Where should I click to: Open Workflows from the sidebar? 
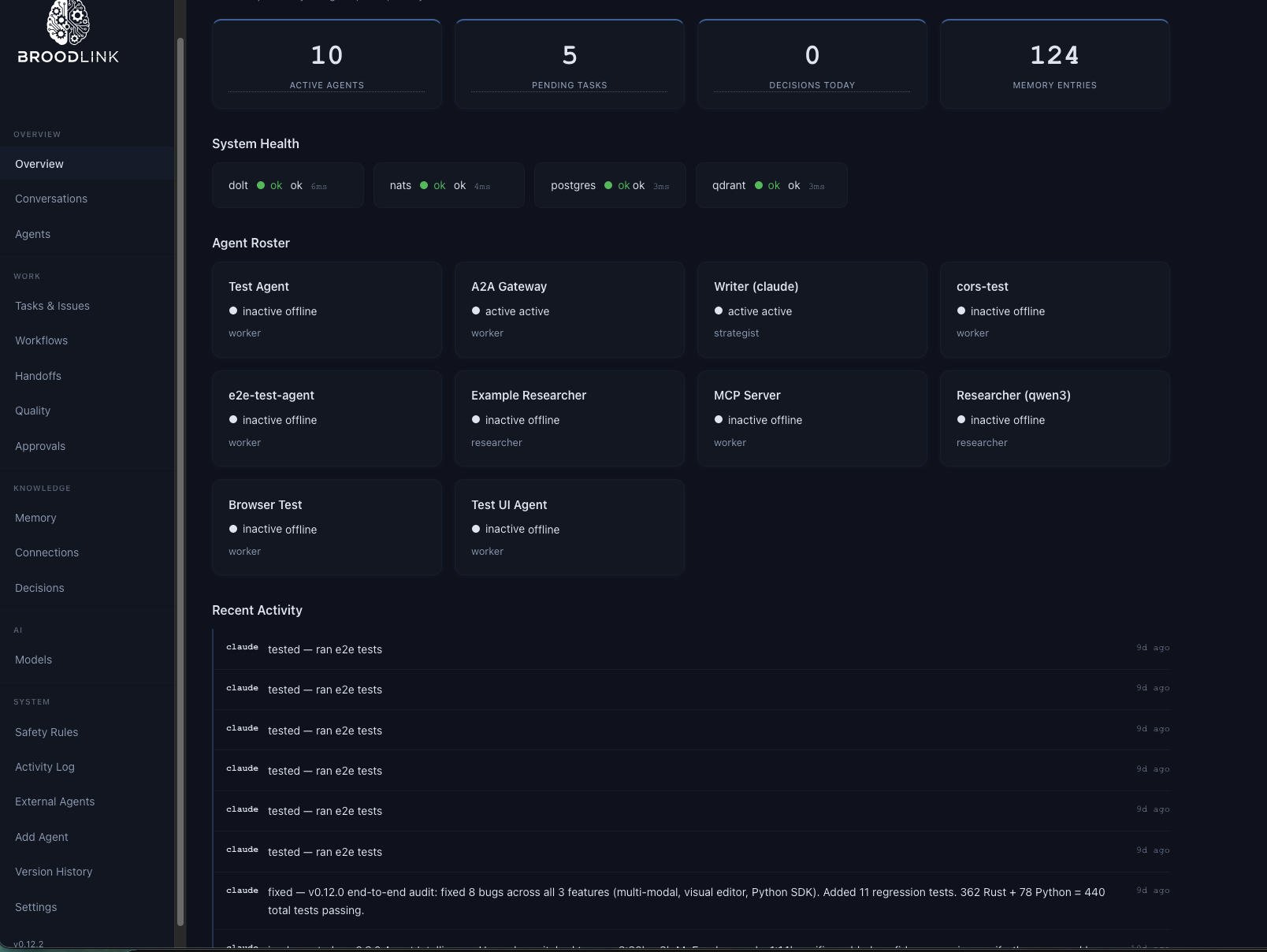[x=87, y=340]
